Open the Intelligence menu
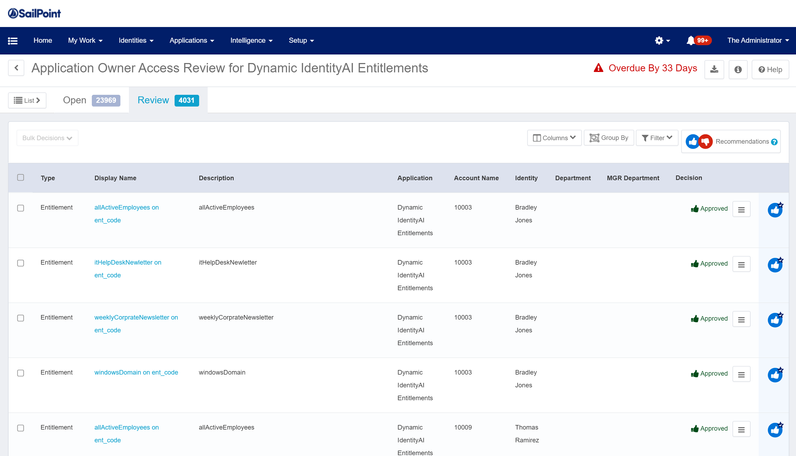The width and height of the screenshot is (796, 456). pyautogui.click(x=251, y=41)
